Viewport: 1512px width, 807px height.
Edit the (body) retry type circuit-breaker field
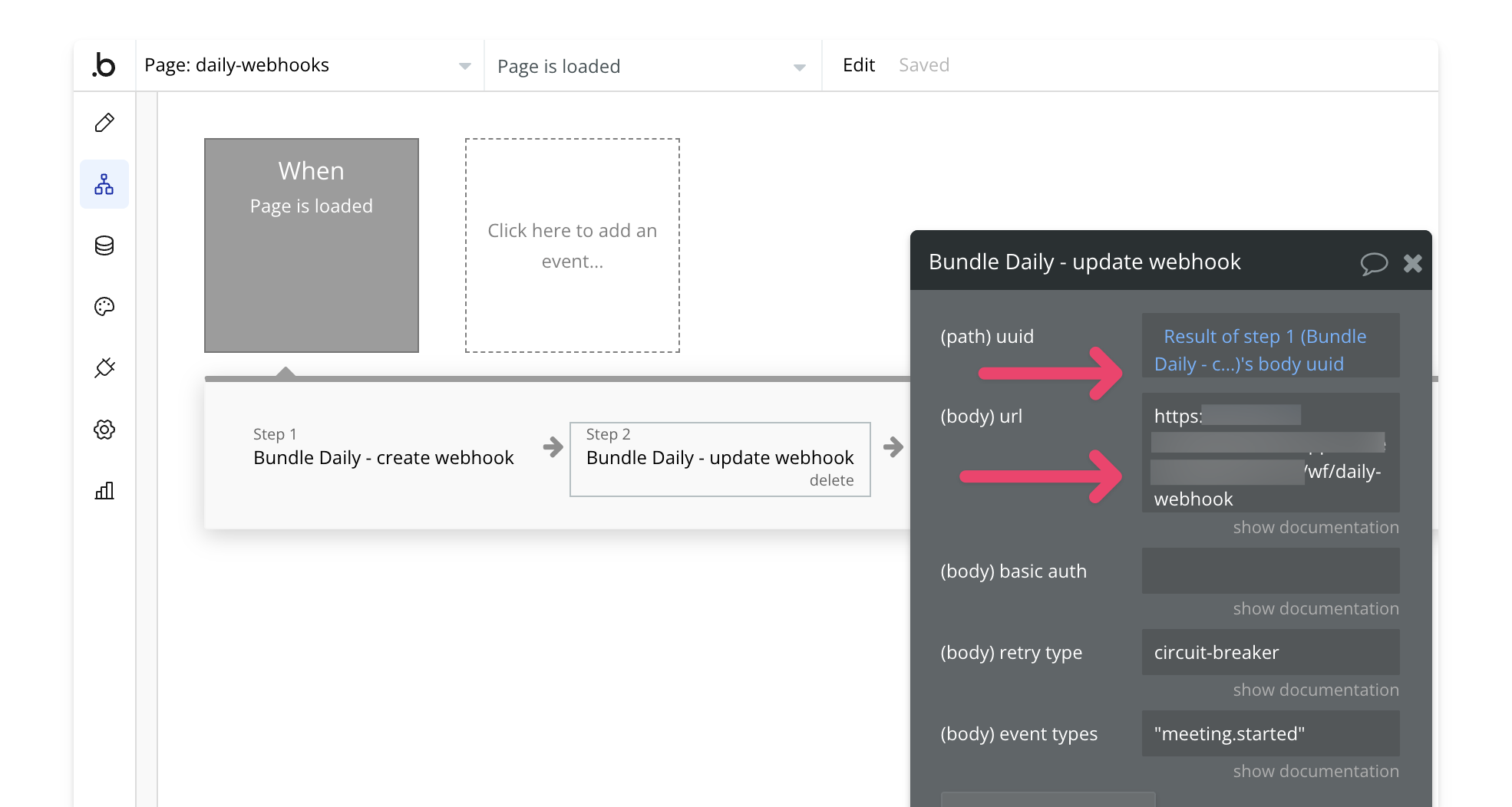pyautogui.click(x=1271, y=652)
